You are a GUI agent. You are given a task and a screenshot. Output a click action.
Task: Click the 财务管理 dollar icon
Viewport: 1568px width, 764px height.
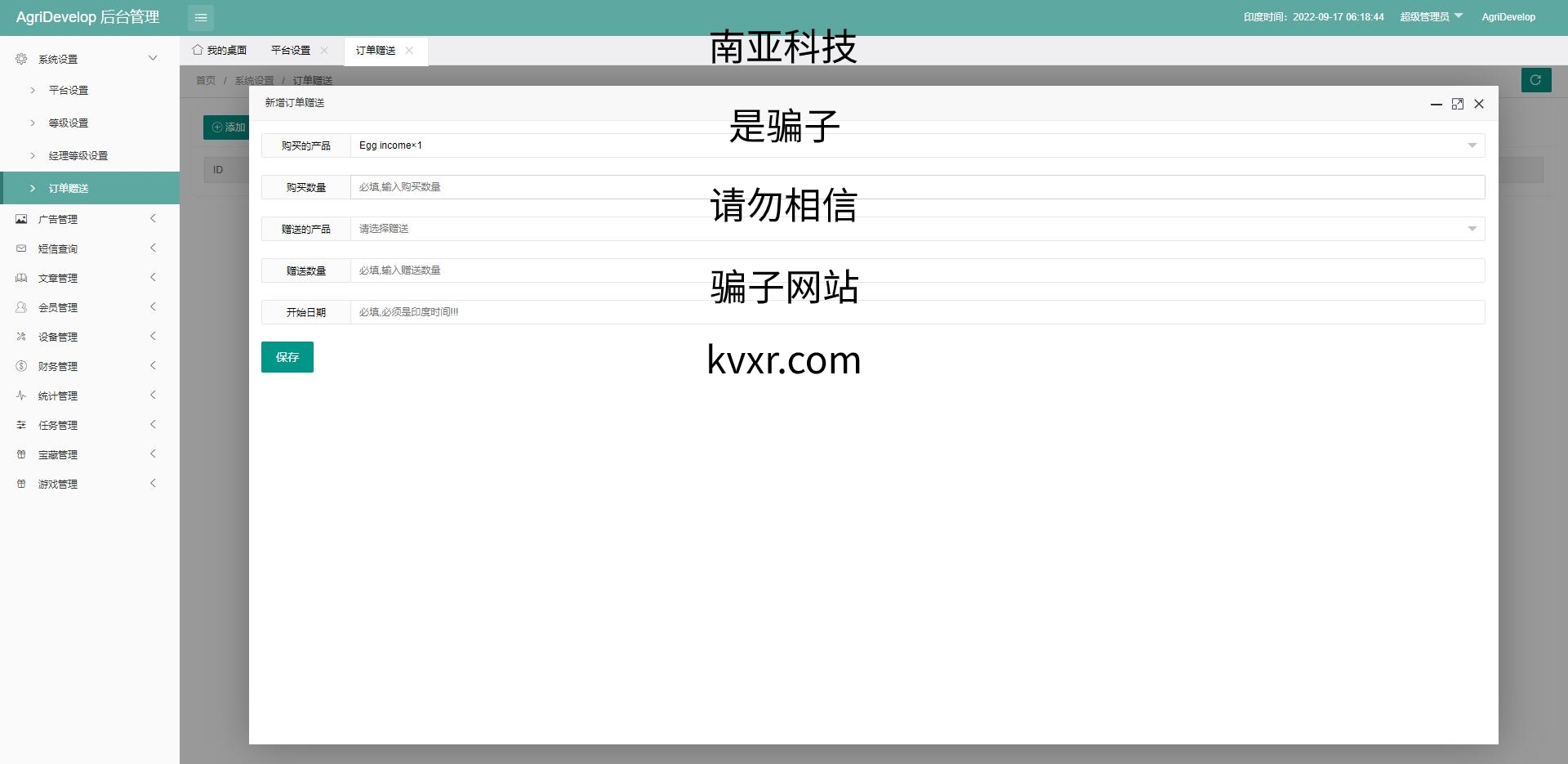[21, 366]
